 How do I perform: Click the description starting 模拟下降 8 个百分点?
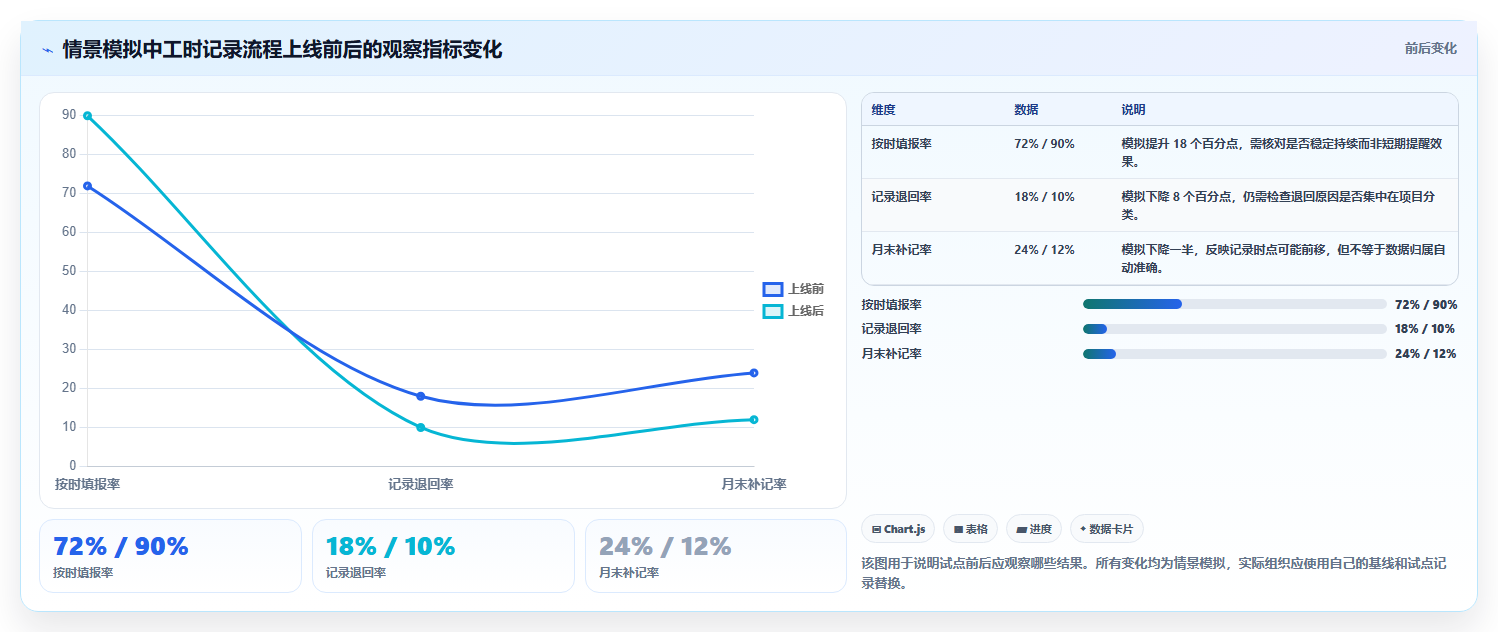(1279, 205)
